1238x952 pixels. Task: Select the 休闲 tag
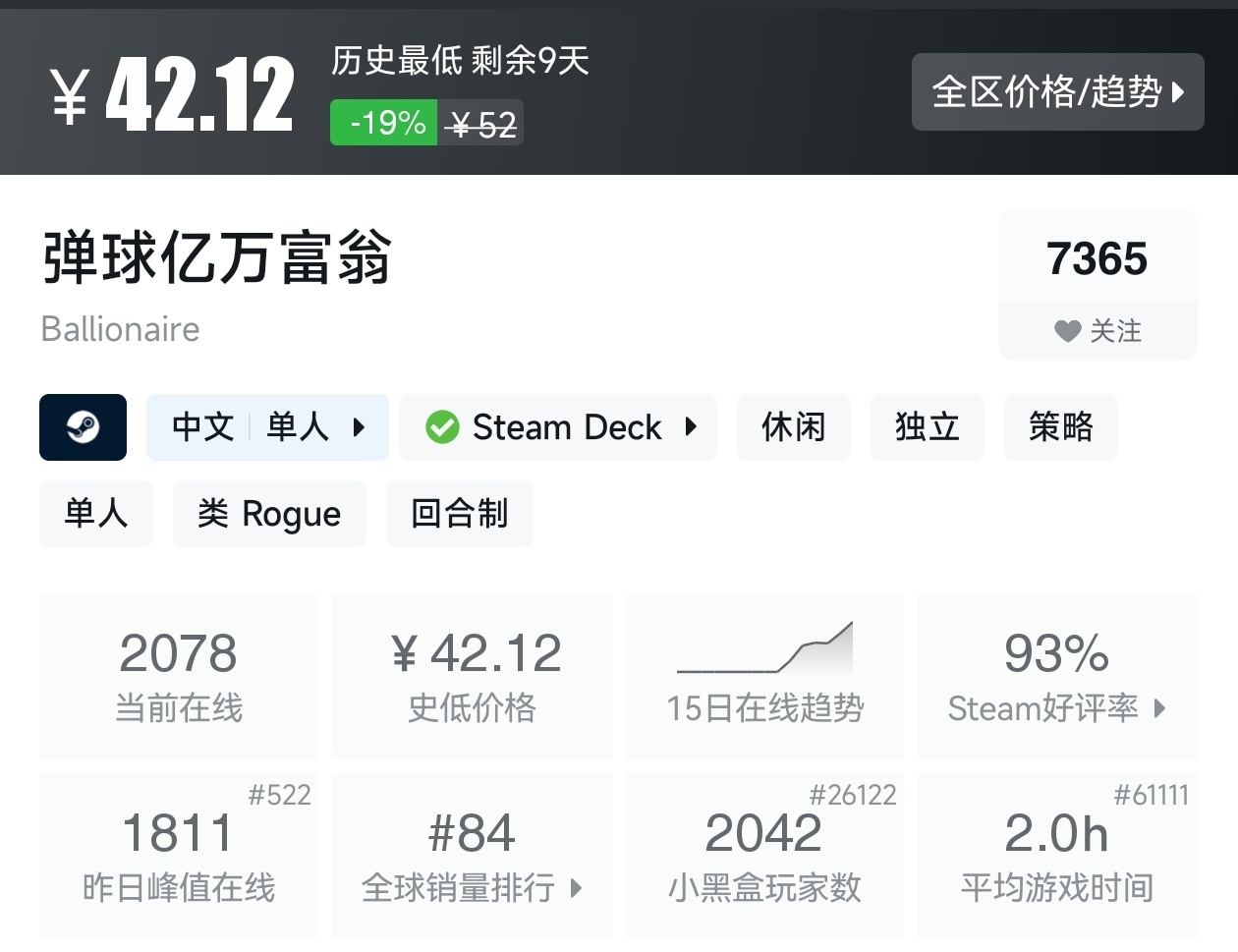pyautogui.click(x=793, y=427)
